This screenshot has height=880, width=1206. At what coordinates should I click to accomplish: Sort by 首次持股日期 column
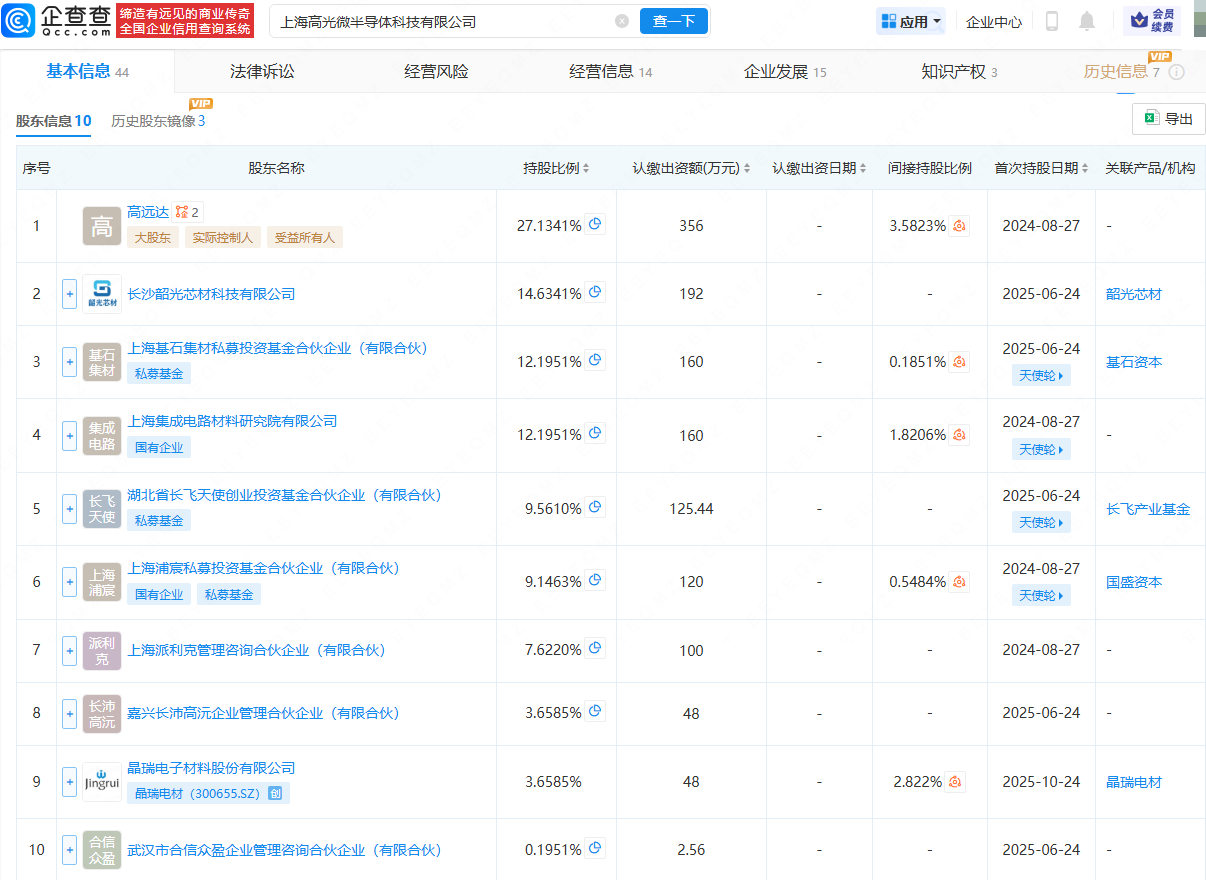(x=1041, y=168)
